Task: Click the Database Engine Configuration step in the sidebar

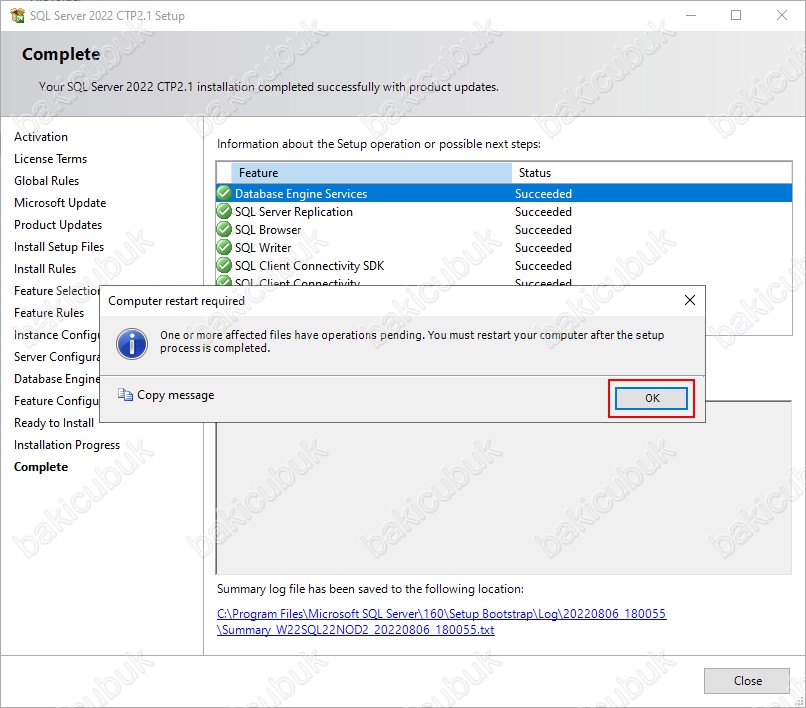Action: coord(57,379)
